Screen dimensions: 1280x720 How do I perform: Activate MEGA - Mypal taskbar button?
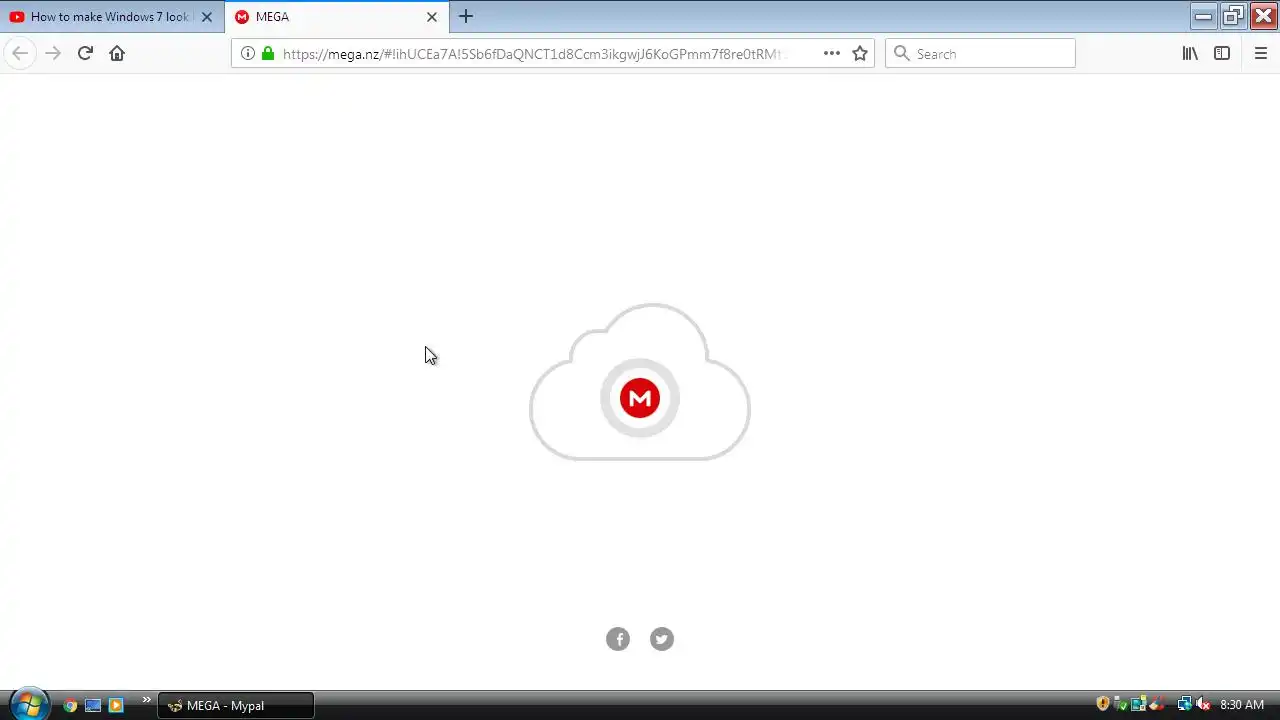click(x=236, y=705)
